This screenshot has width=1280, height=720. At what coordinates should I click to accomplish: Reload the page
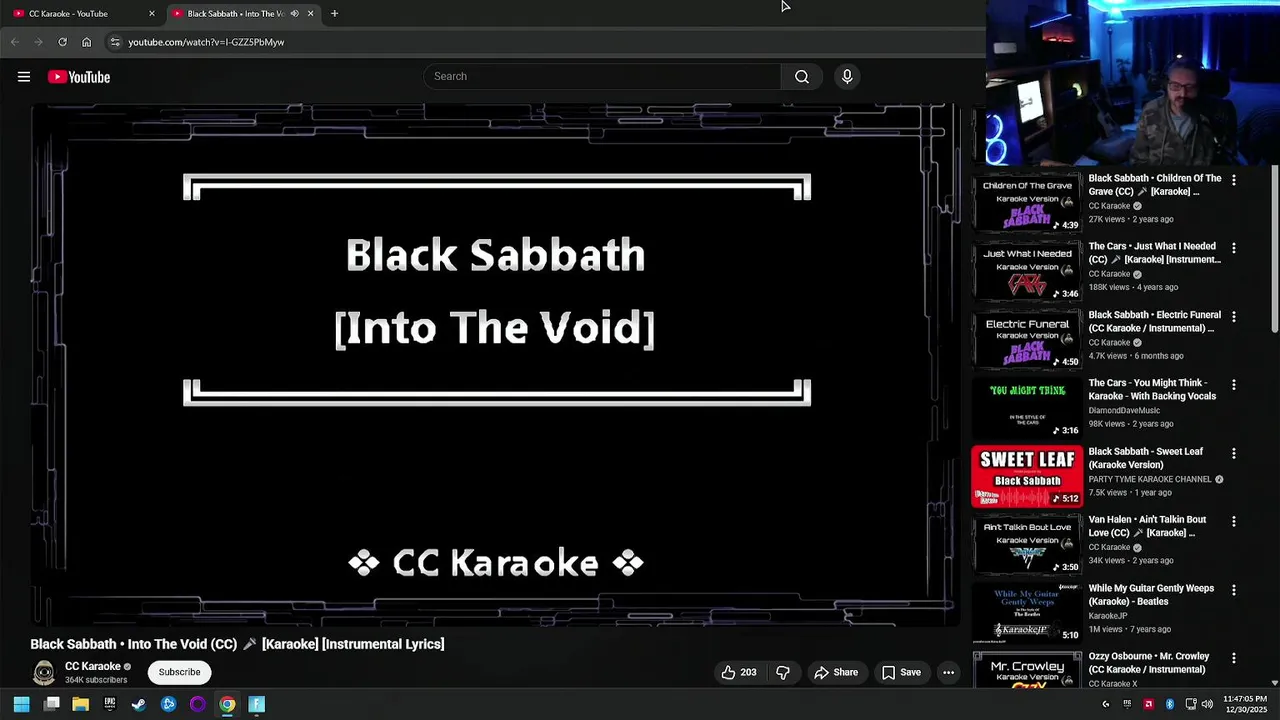point(62,42)
